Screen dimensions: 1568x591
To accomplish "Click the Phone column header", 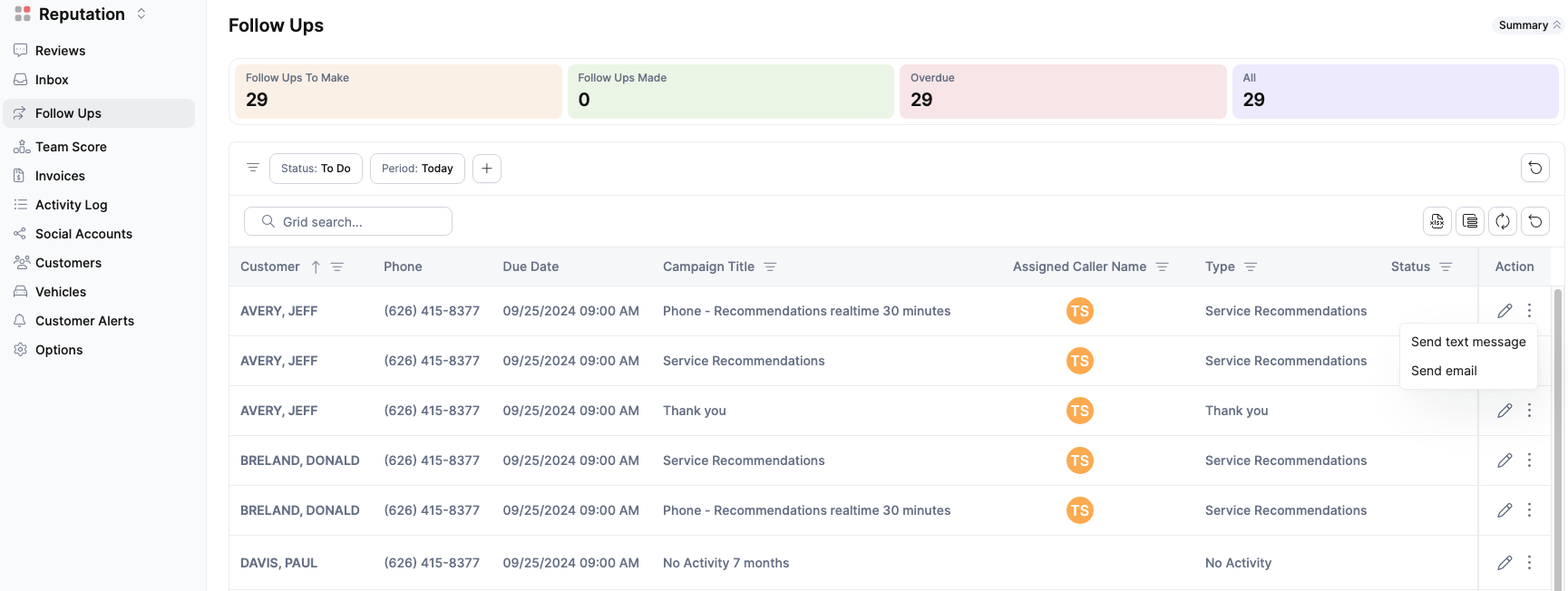I will 403,266.
